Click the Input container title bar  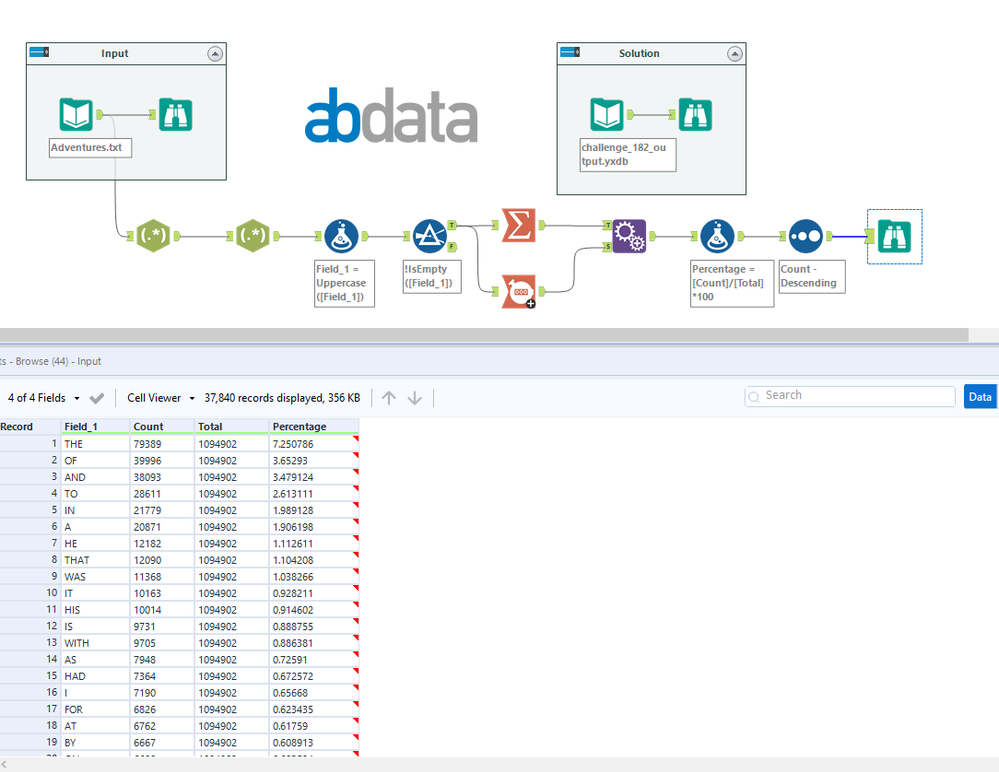click(x=126, y=54)
